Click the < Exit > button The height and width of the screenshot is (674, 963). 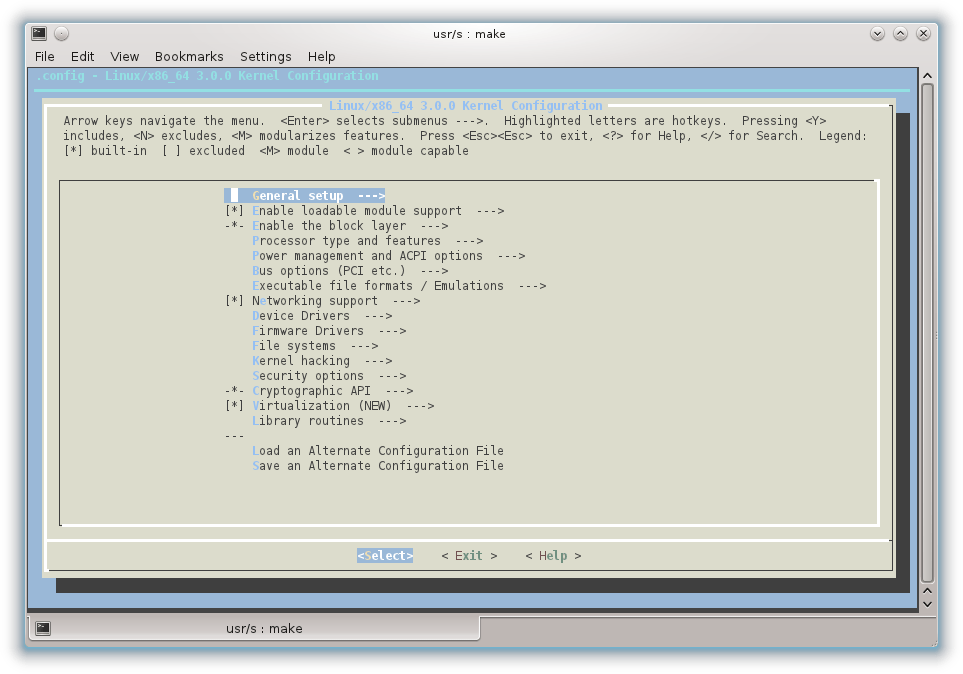469,555
